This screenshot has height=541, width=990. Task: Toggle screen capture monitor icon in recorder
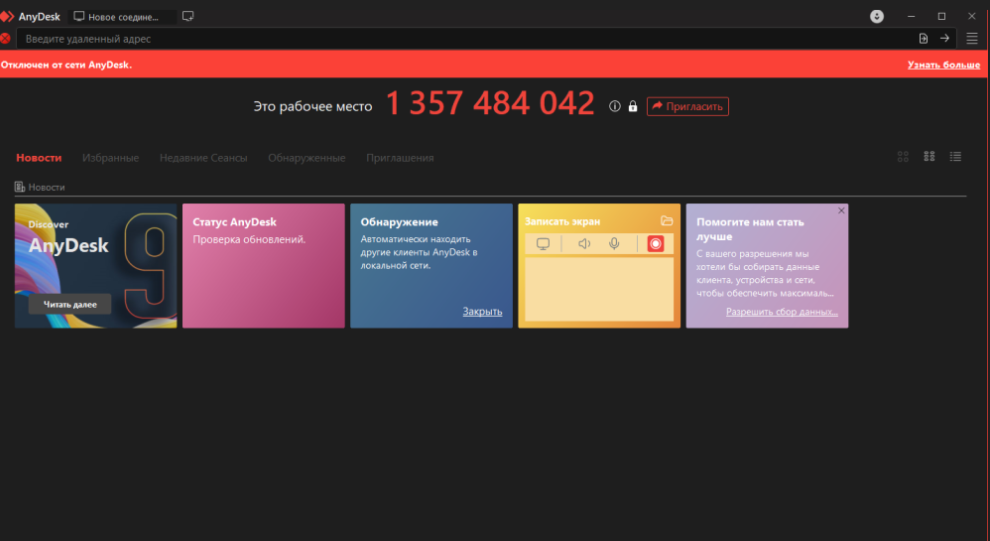click(x=543, y=244)
